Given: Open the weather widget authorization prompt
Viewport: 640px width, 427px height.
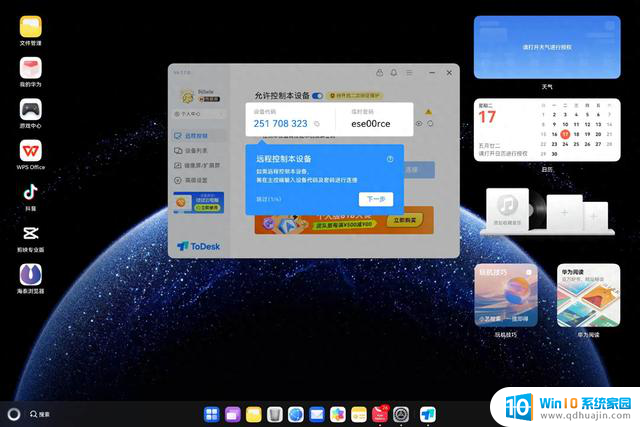Looking at the screenshot, I should [547, 47].
